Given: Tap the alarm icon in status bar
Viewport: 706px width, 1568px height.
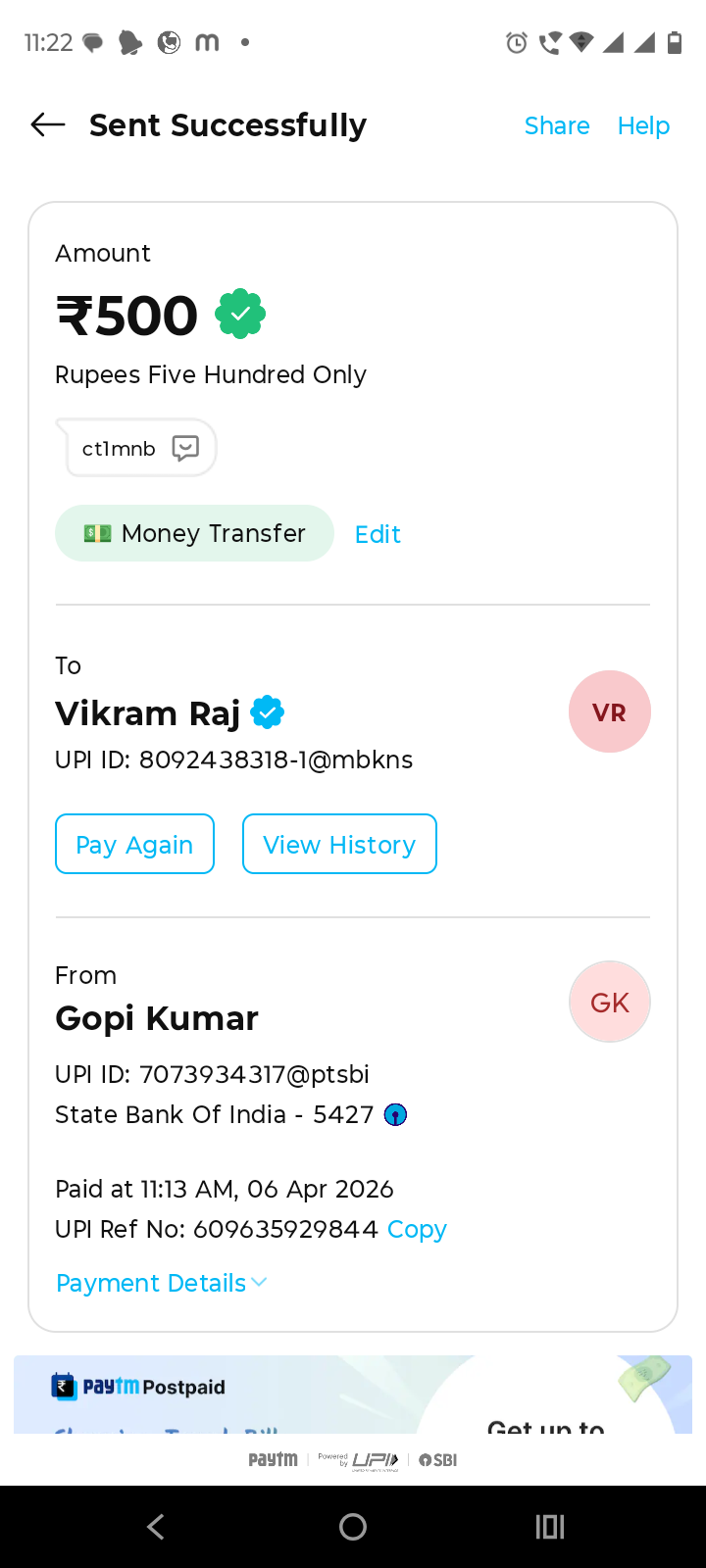Looking at the screenshot, I should point(516,42).
